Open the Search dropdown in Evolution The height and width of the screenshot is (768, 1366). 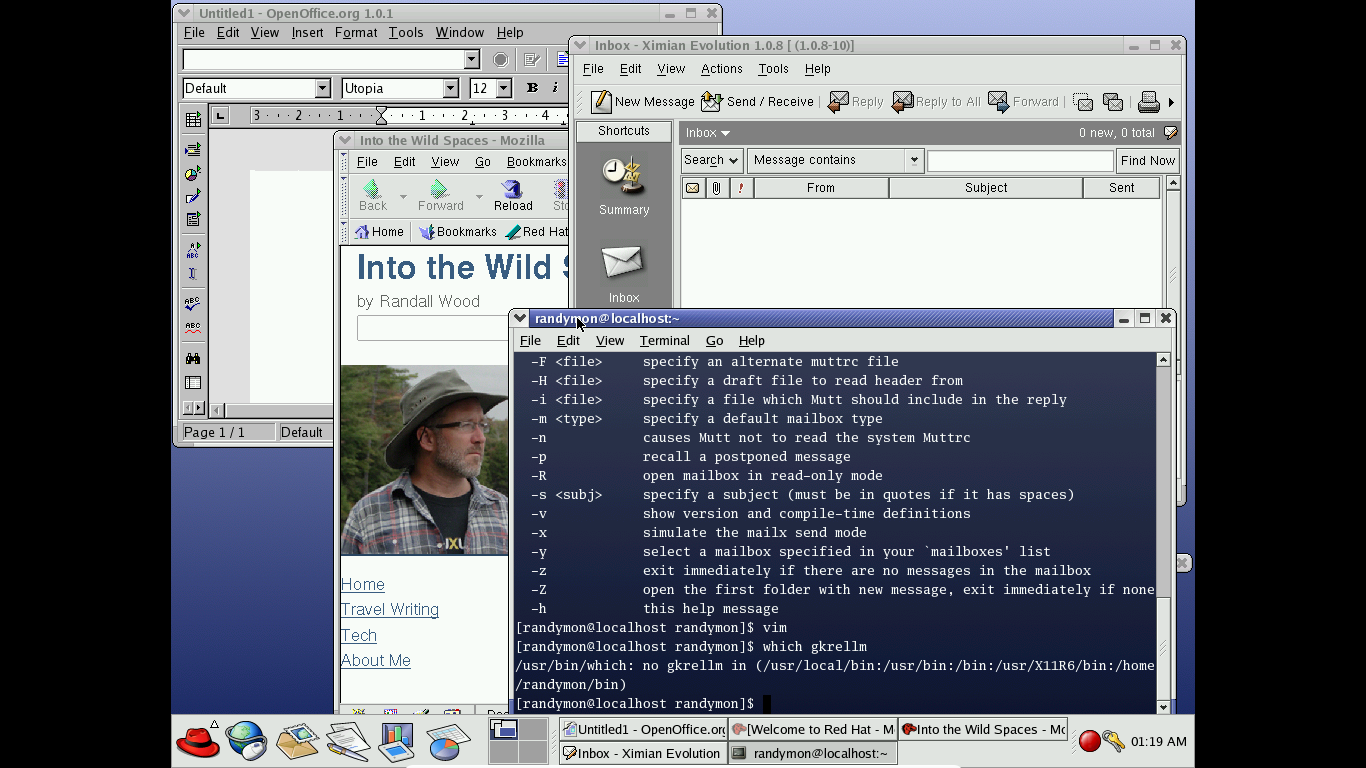point(712,160)
